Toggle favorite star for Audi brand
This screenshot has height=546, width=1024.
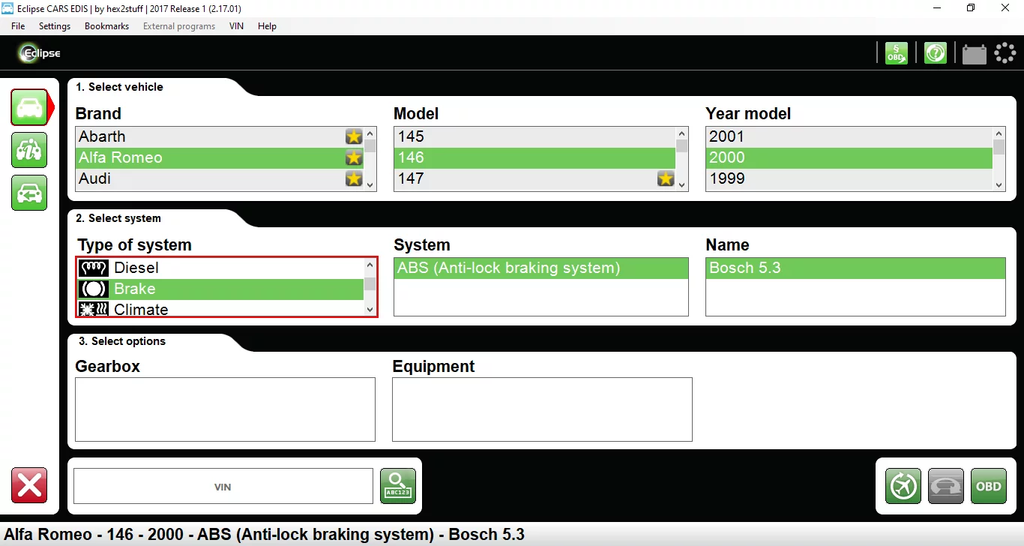[x=353, y=179]
